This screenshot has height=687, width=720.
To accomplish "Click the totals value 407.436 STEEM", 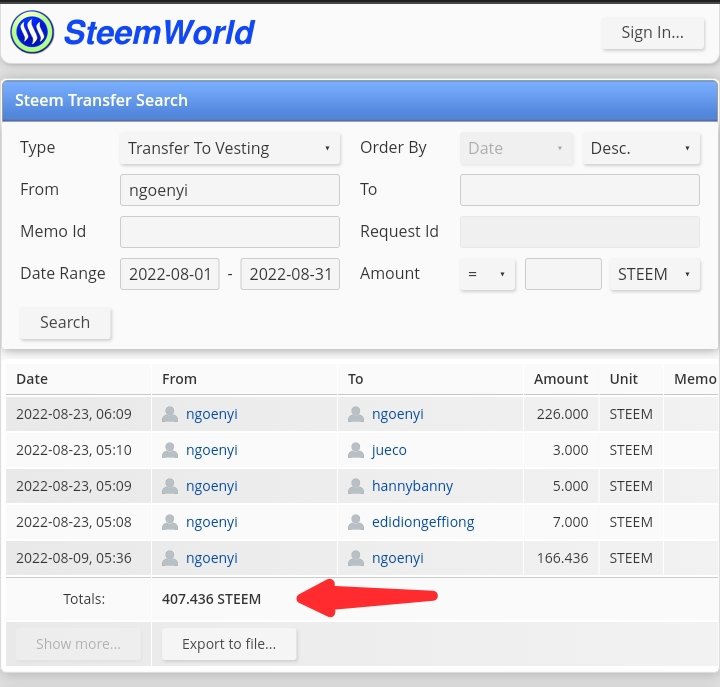I will pyautogui.click(x=211, y=599).
